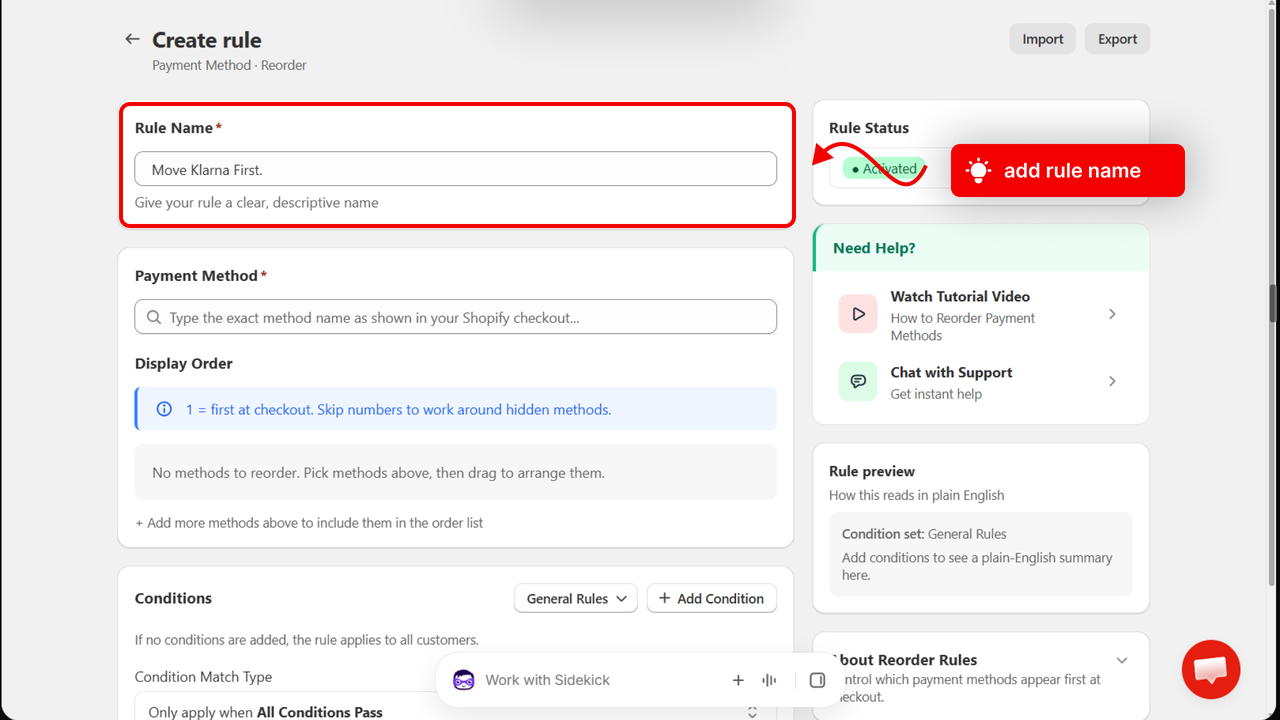Image resolution: width=1280 pixels, height=720 pixels.
Task: Click the voice waveform icon in Sidekick bar
Action: coord(769,680)
